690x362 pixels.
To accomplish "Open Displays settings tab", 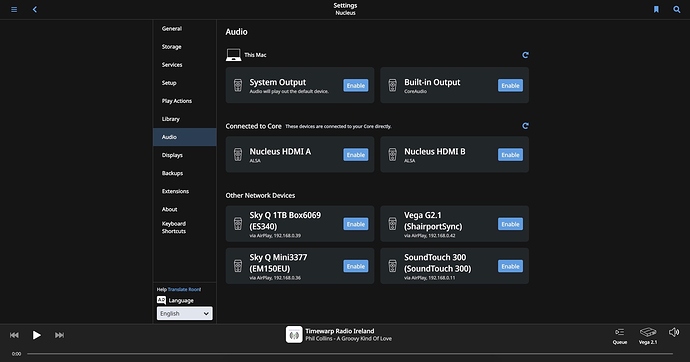I will click(184, 155).
